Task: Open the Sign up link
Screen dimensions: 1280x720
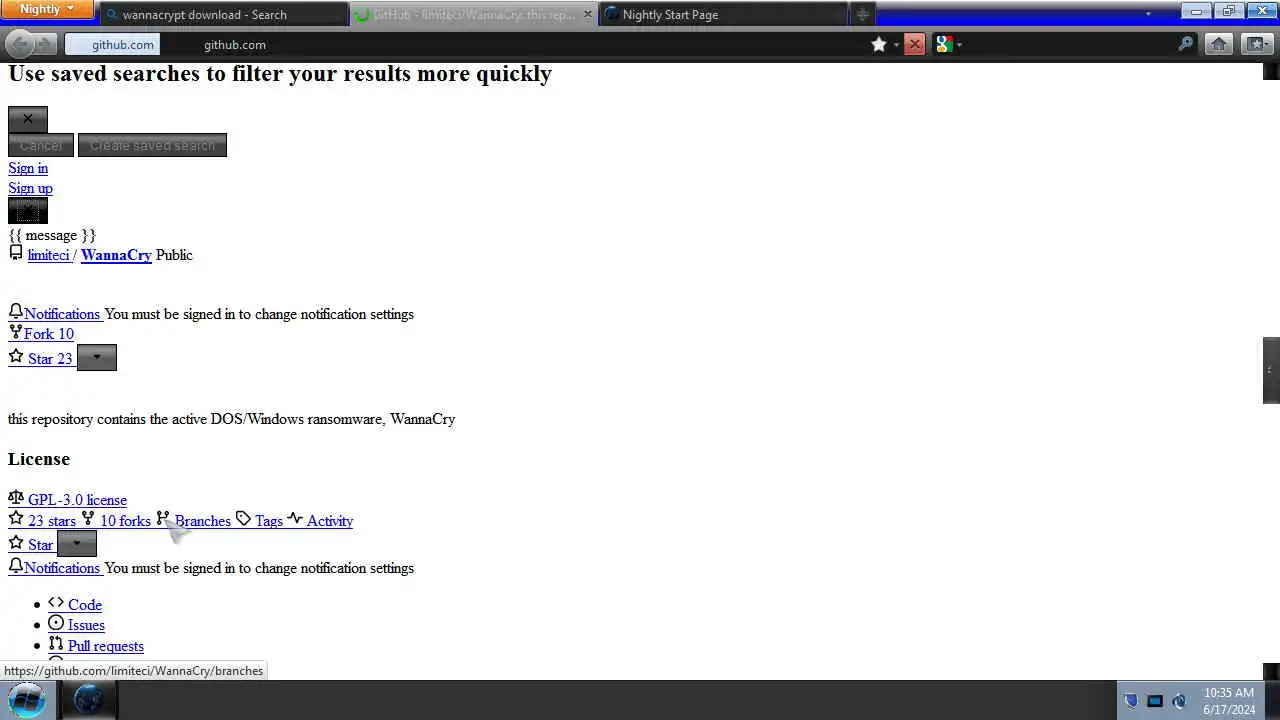Action: point(30,188)
